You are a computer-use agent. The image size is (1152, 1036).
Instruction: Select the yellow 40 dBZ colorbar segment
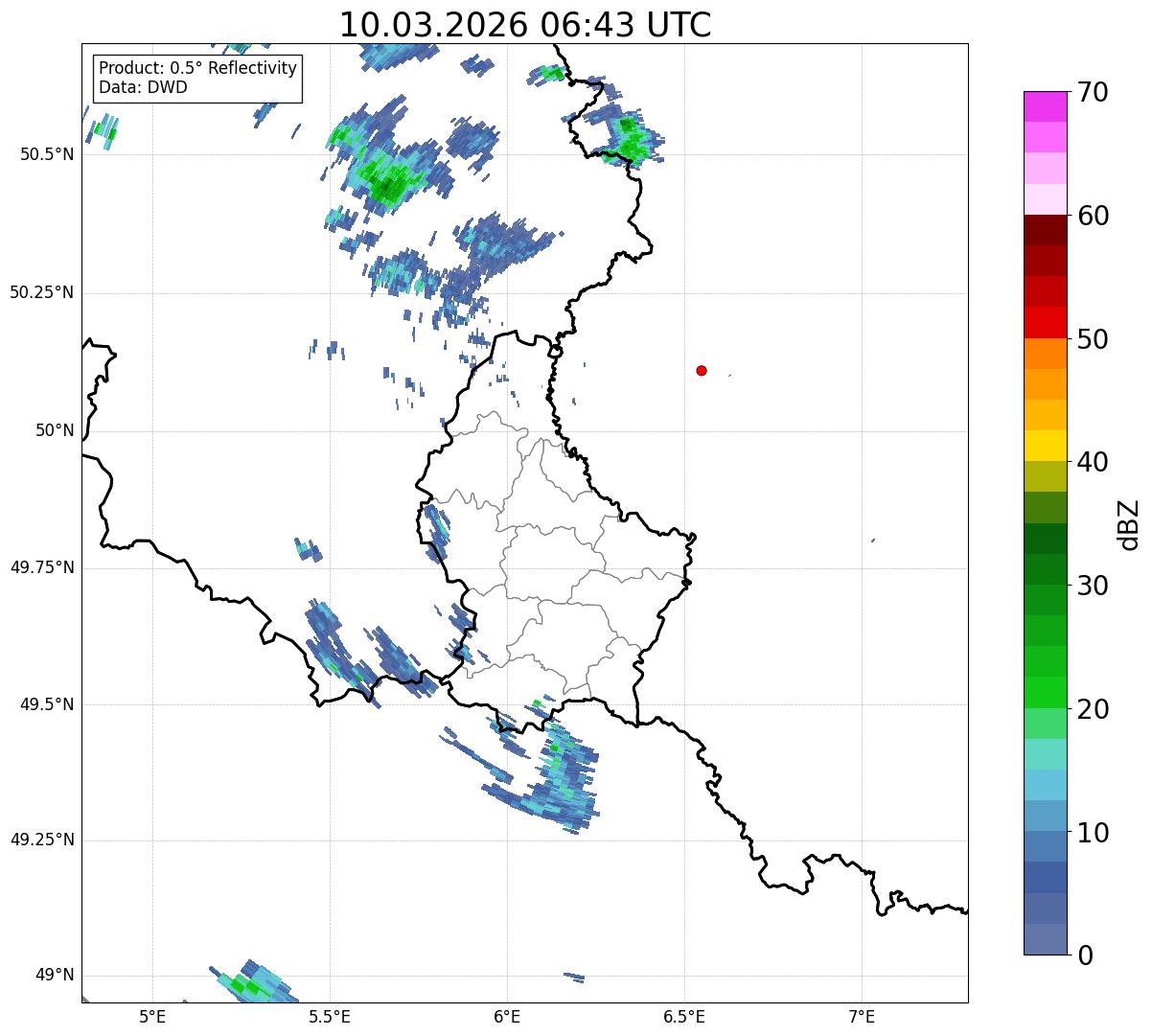click(1047, 446)
